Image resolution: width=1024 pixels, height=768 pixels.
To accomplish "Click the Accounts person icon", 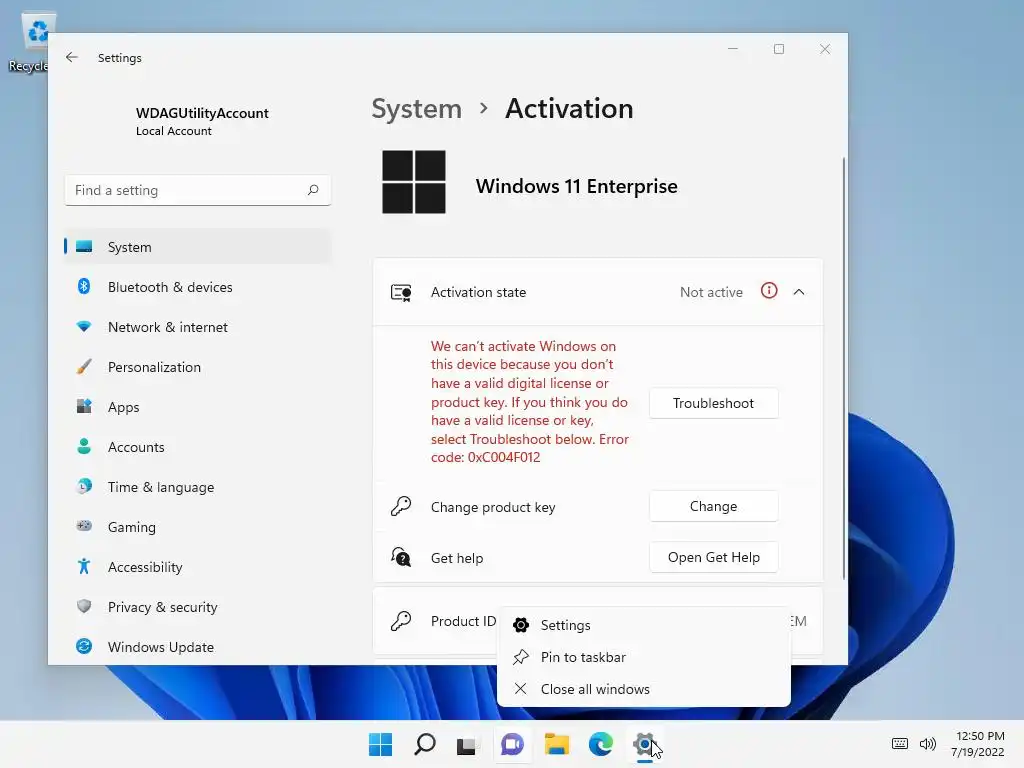I will coord(84,446).
